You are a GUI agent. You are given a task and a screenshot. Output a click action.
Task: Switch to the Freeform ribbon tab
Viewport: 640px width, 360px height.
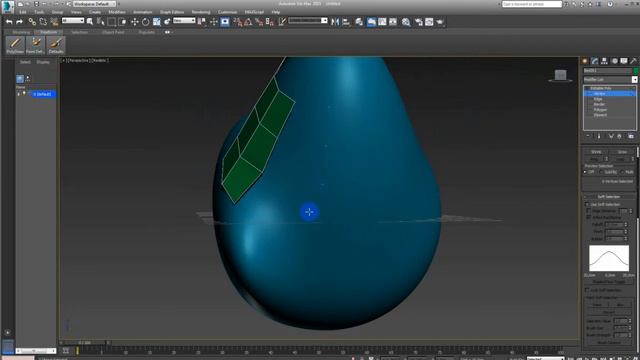click(49, 32)
